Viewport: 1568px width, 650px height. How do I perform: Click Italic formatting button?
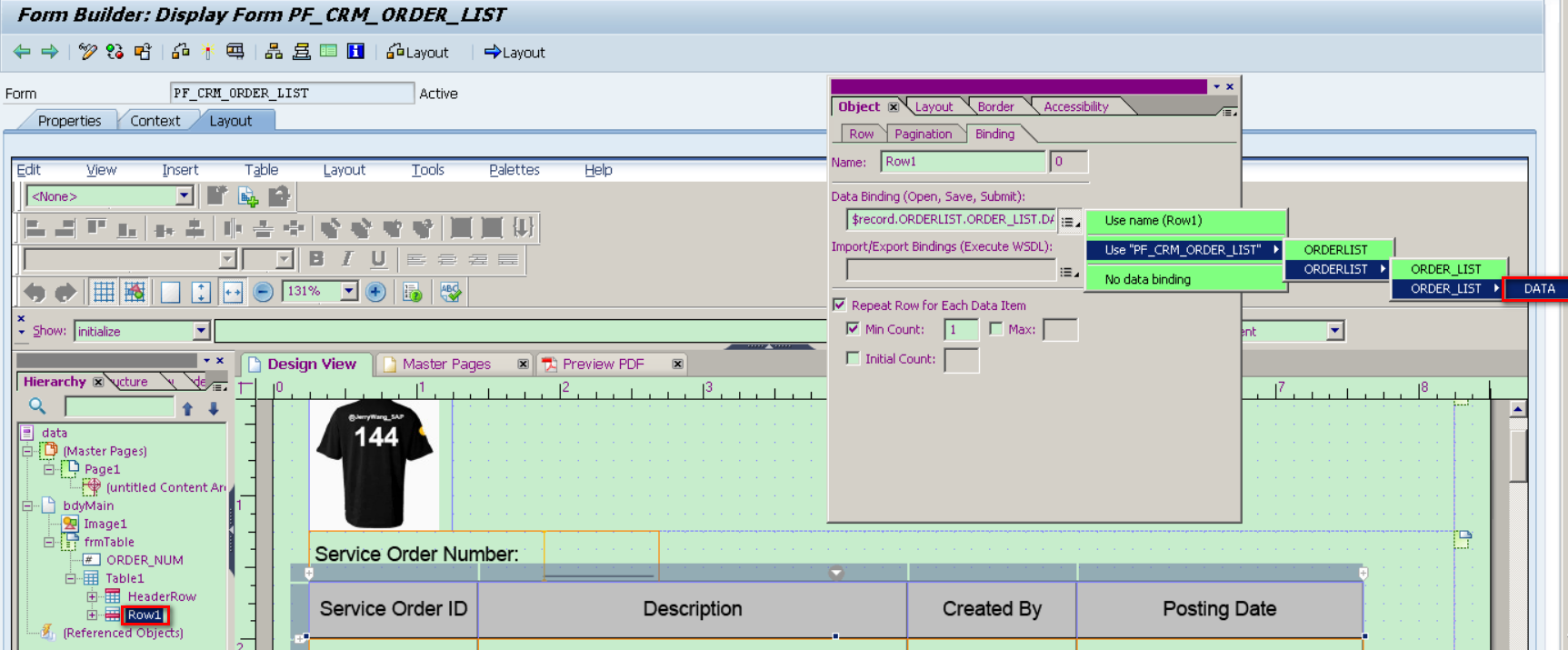tap(347, 259)
